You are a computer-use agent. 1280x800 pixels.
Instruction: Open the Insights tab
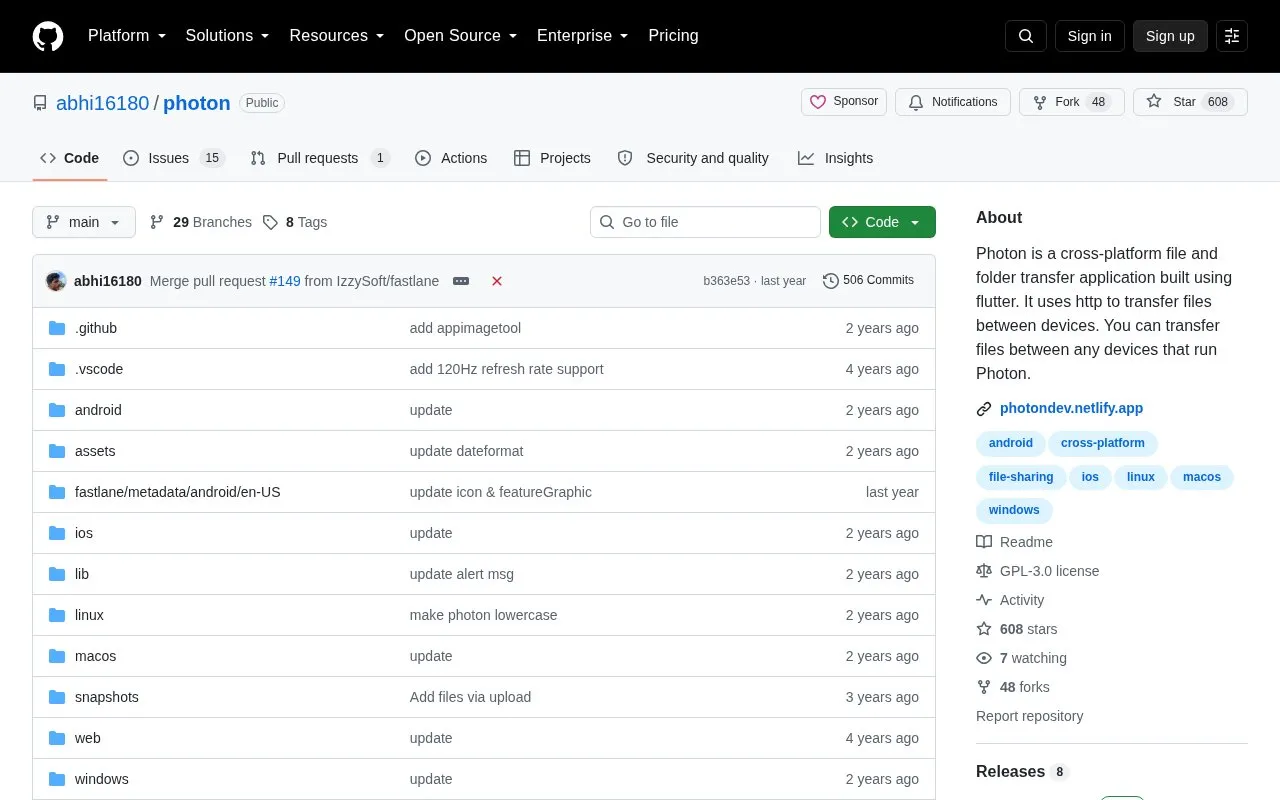836,158
